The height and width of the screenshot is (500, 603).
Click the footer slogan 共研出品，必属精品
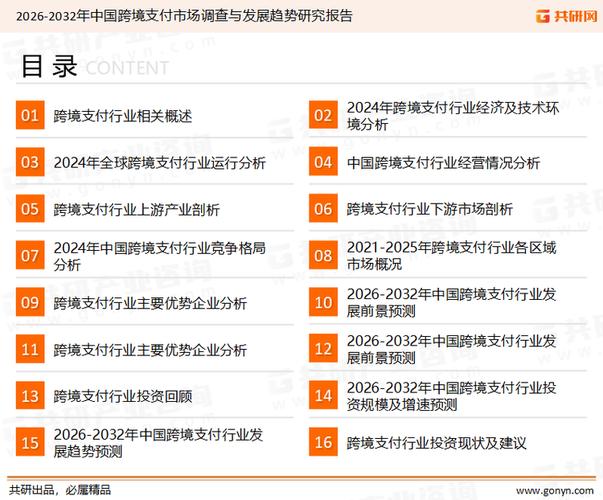click(x=60, y=490)
